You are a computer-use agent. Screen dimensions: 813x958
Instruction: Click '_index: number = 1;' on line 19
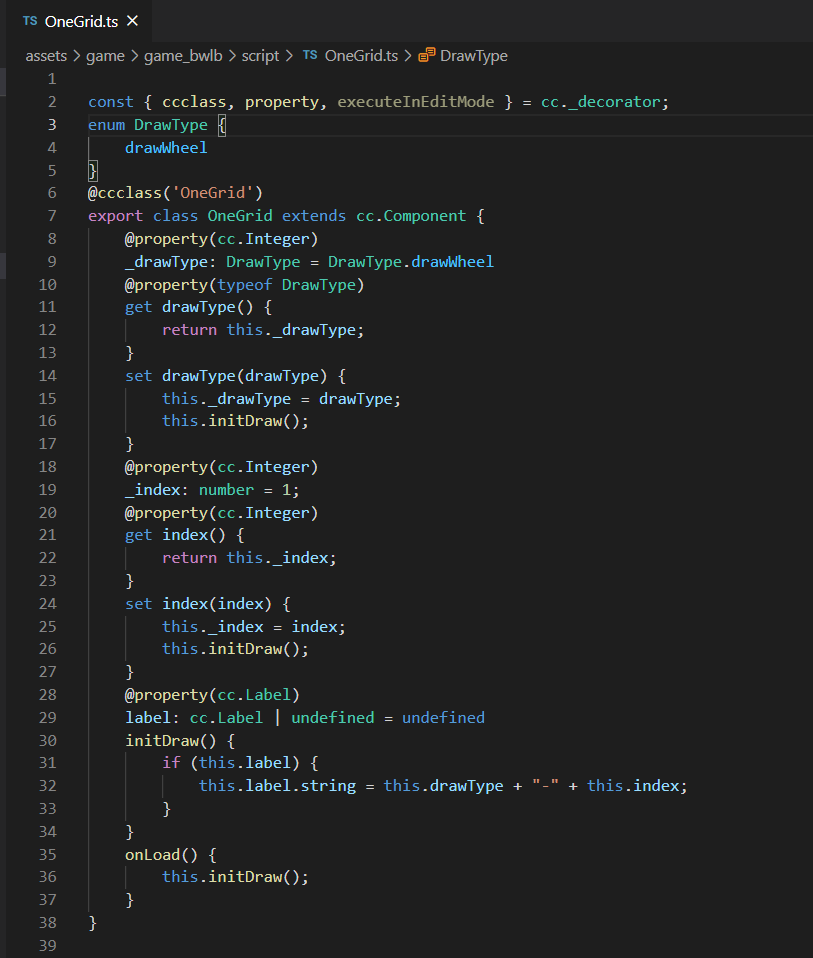(212, 490)
